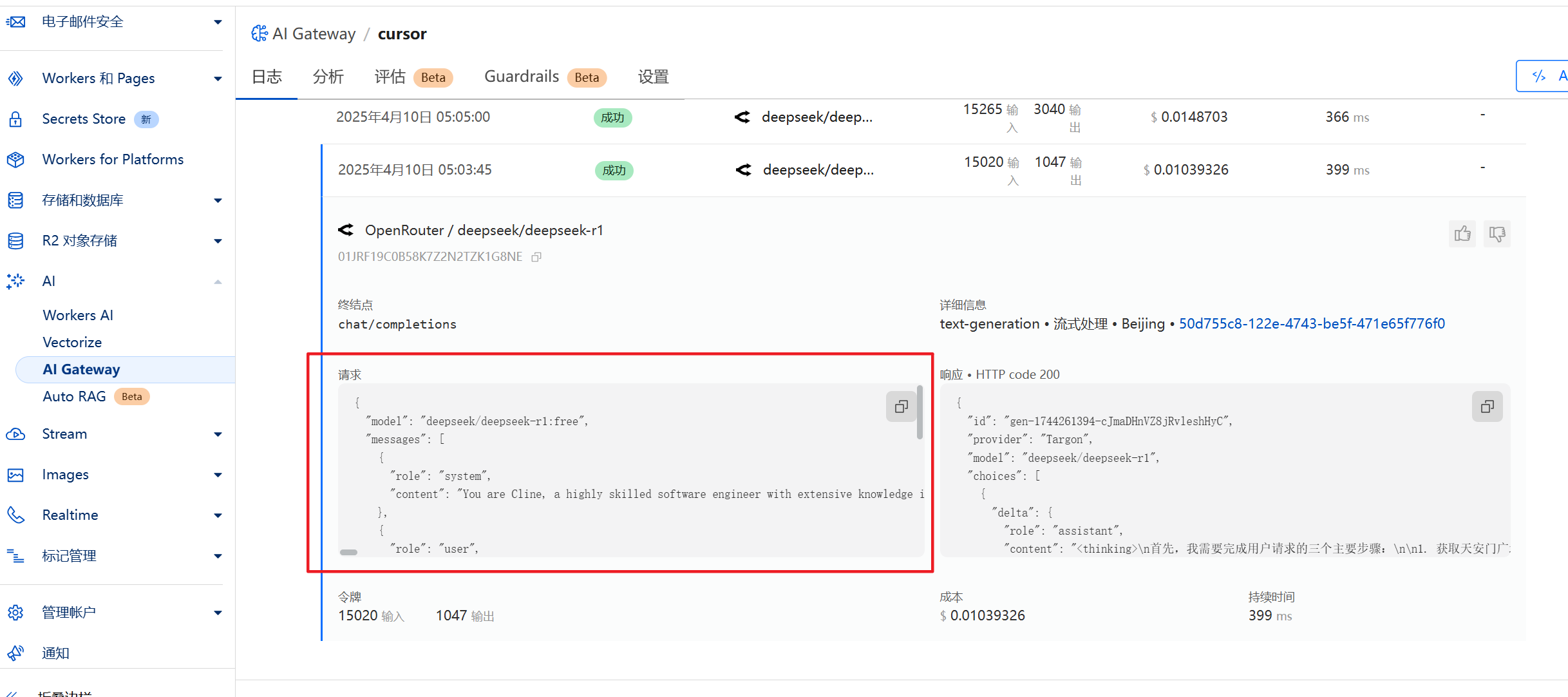
Task: Click the 399 ms duration cell in the 05:03:45 row
Action: coord(1347,170)
